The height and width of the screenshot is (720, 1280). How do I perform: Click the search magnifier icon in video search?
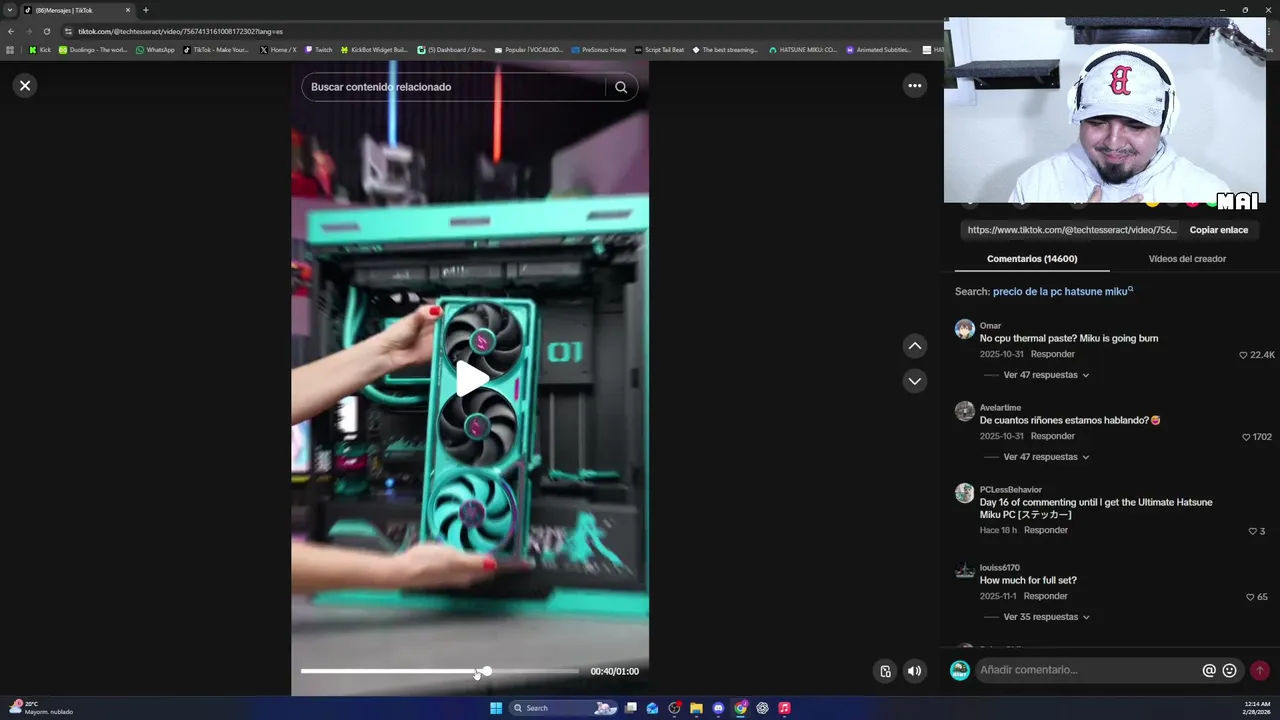[x=621, y=87]
